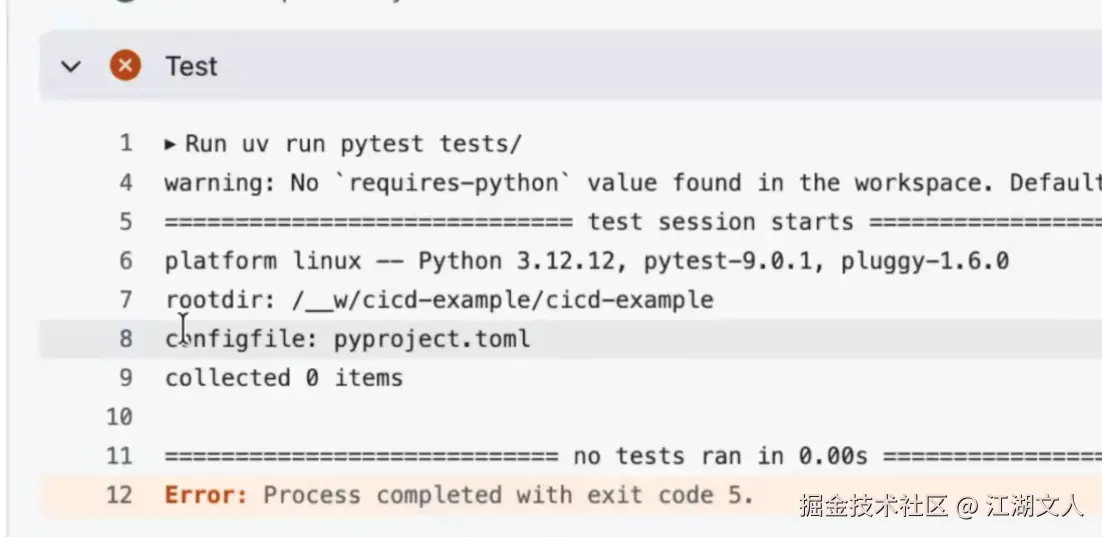
Task: Select log line number 6
Action: coord(125,261)
